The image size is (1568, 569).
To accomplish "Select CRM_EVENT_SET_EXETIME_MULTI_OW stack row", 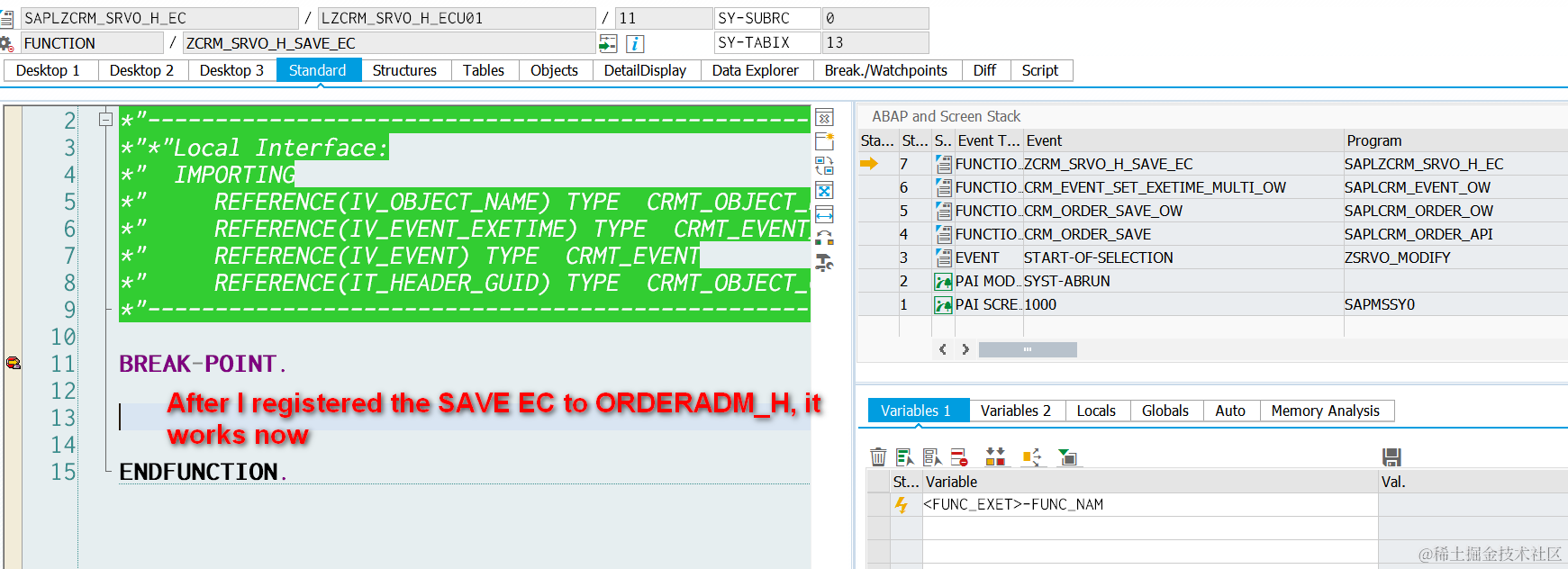I will 1212,187.
